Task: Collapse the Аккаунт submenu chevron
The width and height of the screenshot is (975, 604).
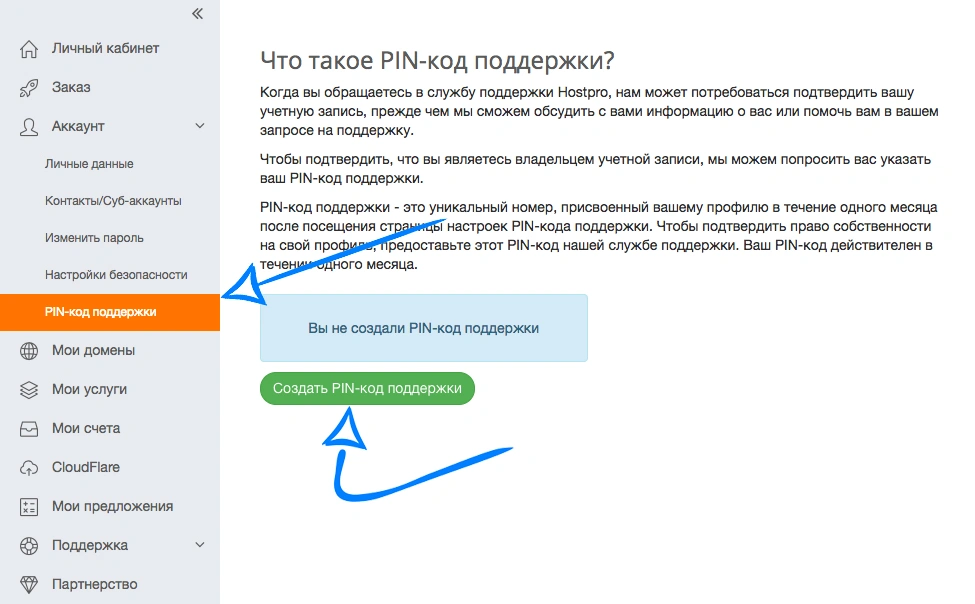Action: (x=200, y=126)
